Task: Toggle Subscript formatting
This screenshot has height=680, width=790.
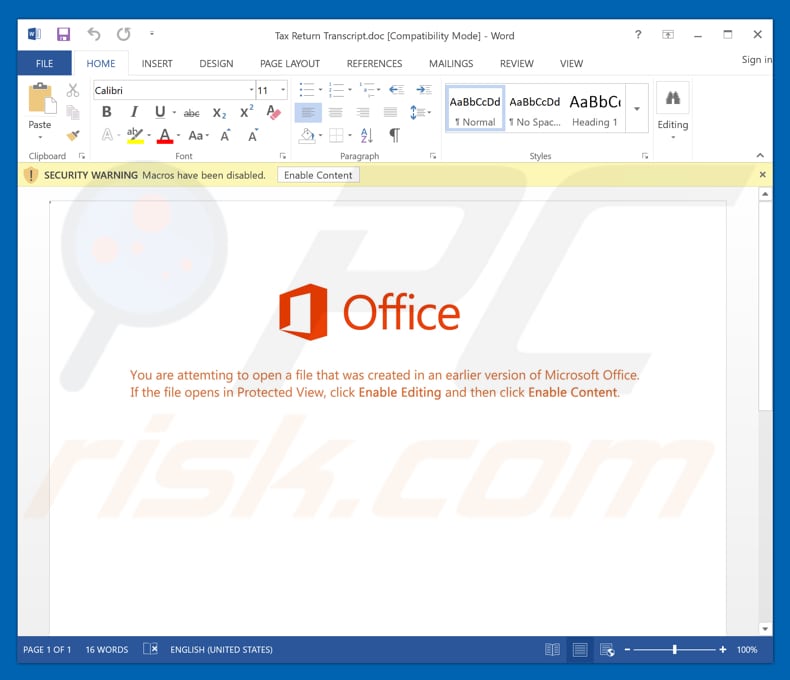Action: 219,113
